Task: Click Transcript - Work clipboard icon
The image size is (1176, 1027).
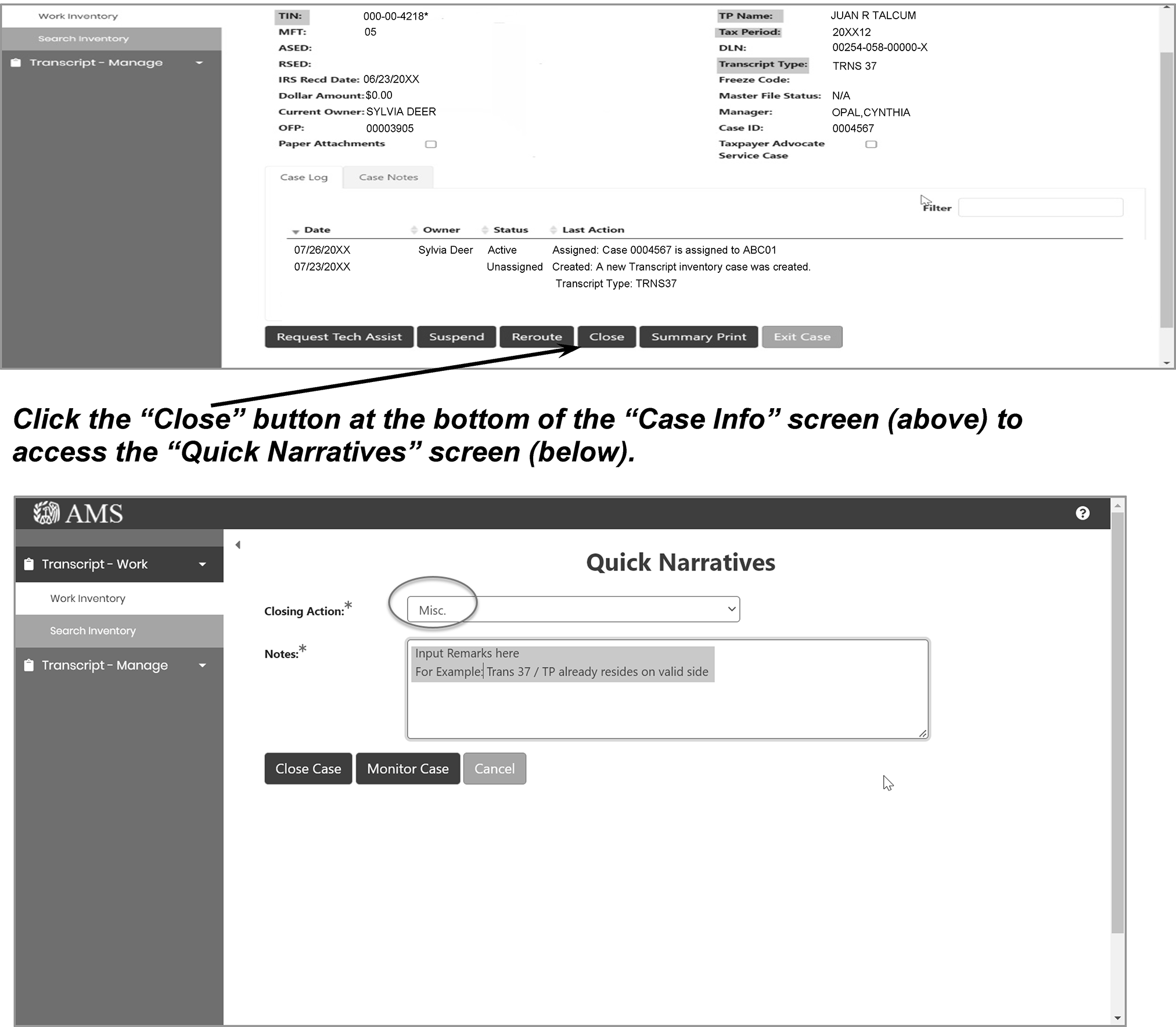Action: [x=28, y=564]
